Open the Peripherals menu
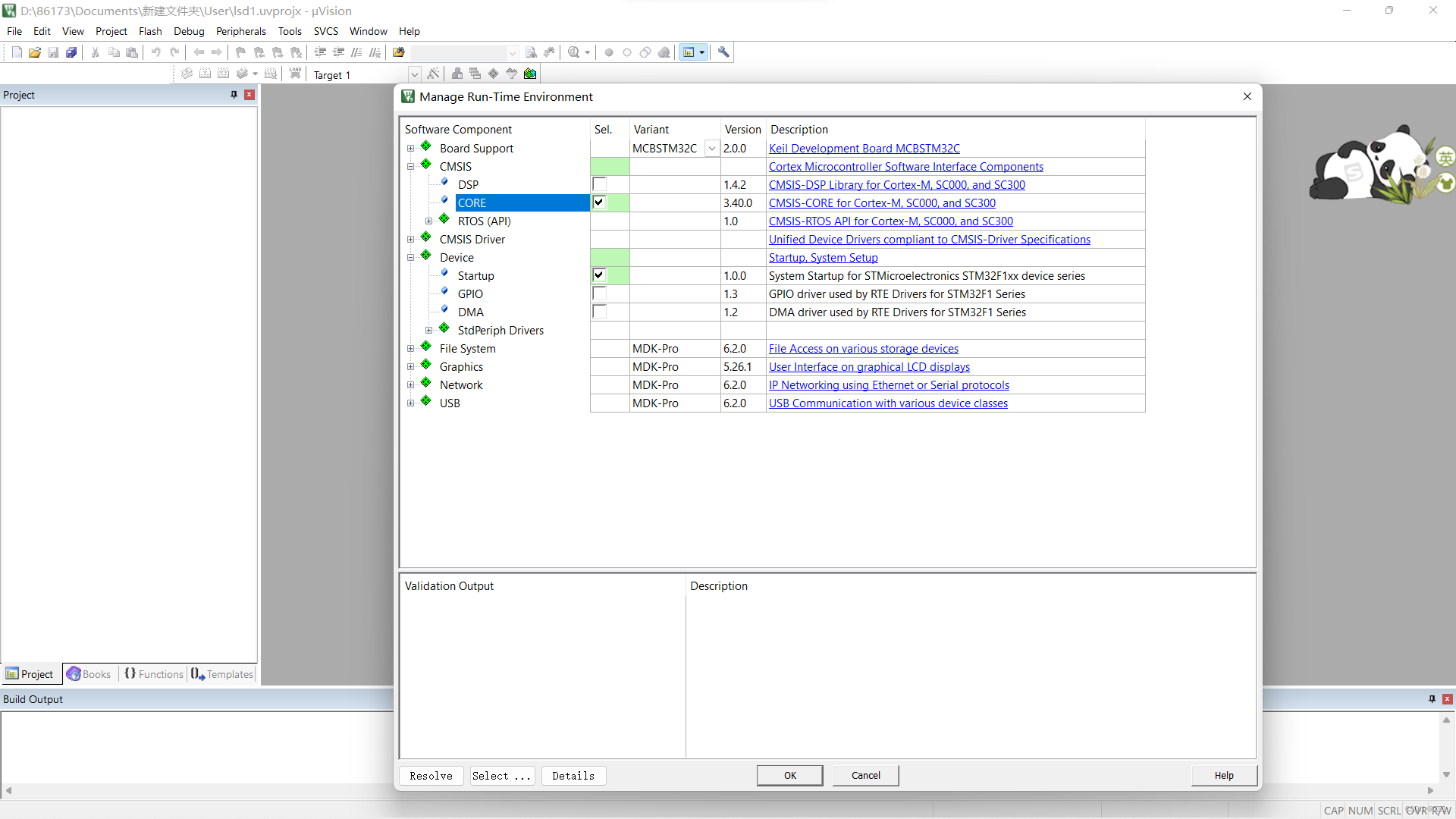The height and width of the screenshot is (819, 1456). tap(239, 31)
